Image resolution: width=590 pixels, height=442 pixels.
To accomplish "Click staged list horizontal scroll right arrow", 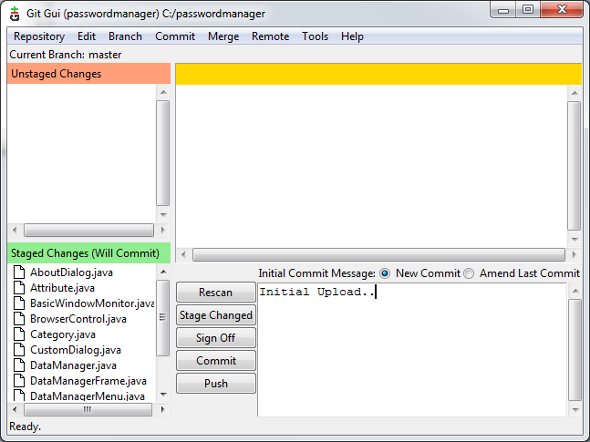I will click(163, 409).
